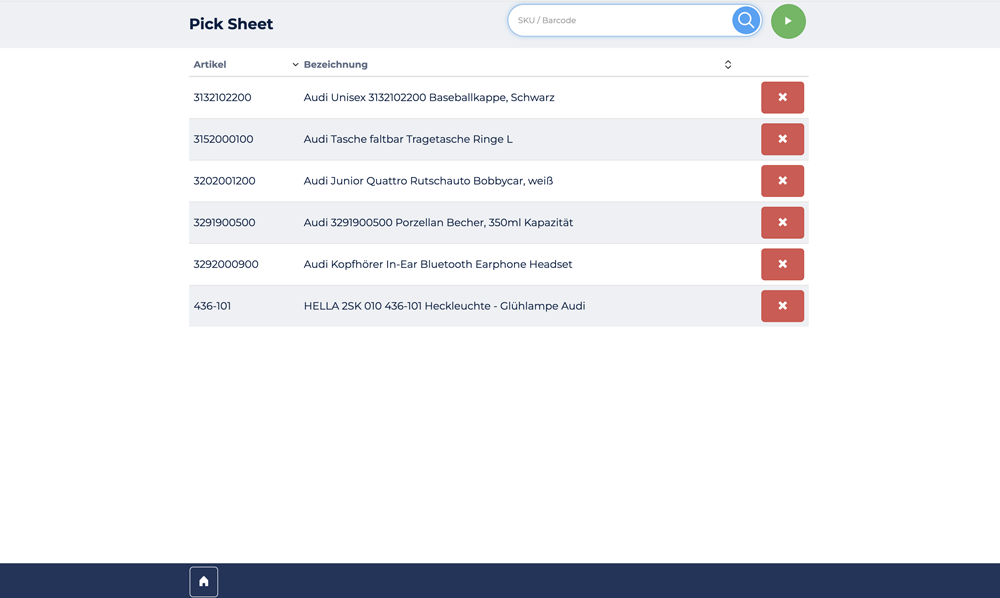Focus the SKU / Barcode input field
The image size is (1000, 598).
pyautogui.click(x=620, y=20)
